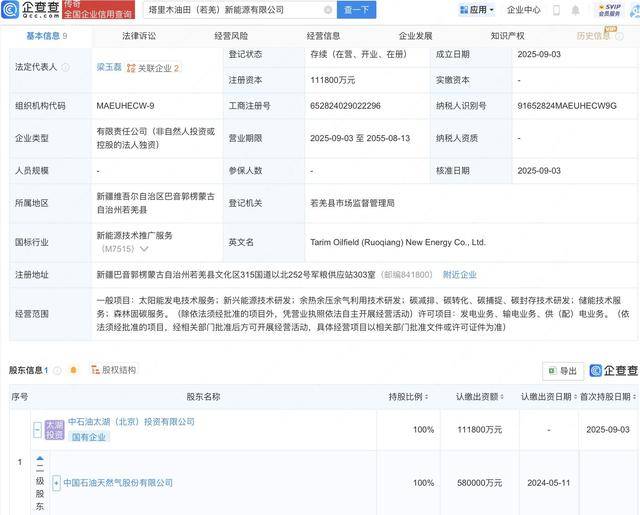Switch to the 历史信息 tab
Screen dimensions: 640x515
pos(593,36)
